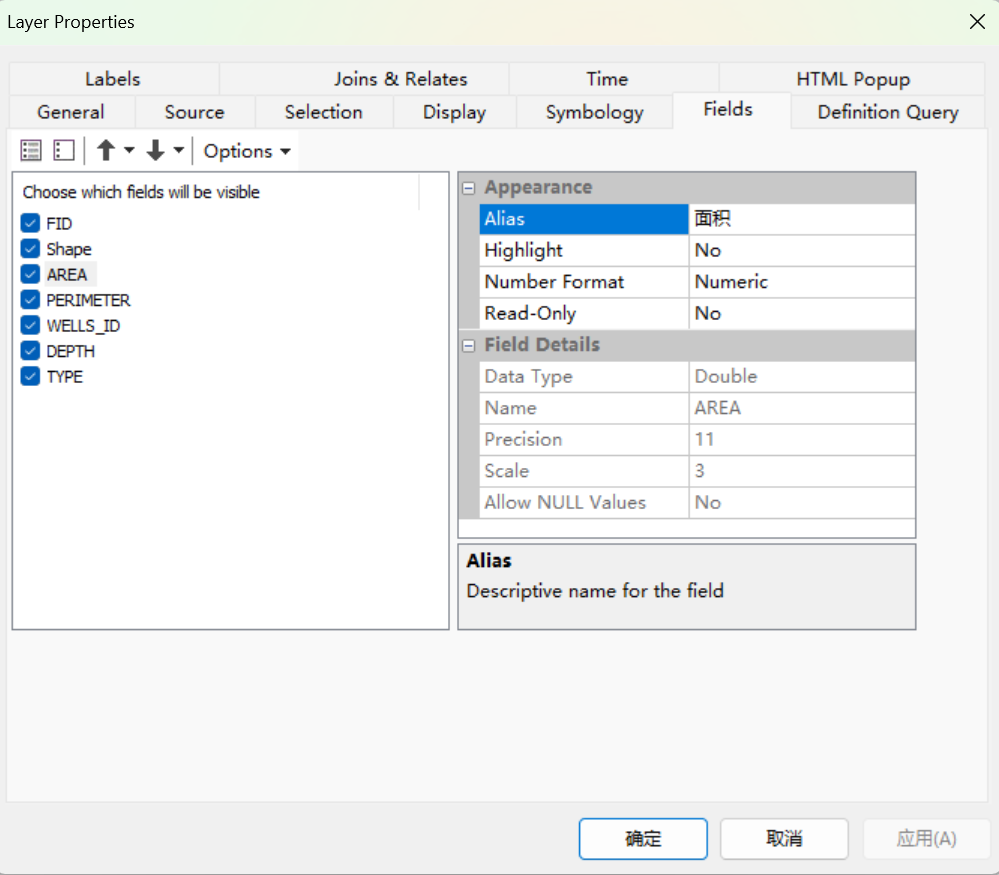Click the Turn All Fields On icon

[x=31, y=150]
